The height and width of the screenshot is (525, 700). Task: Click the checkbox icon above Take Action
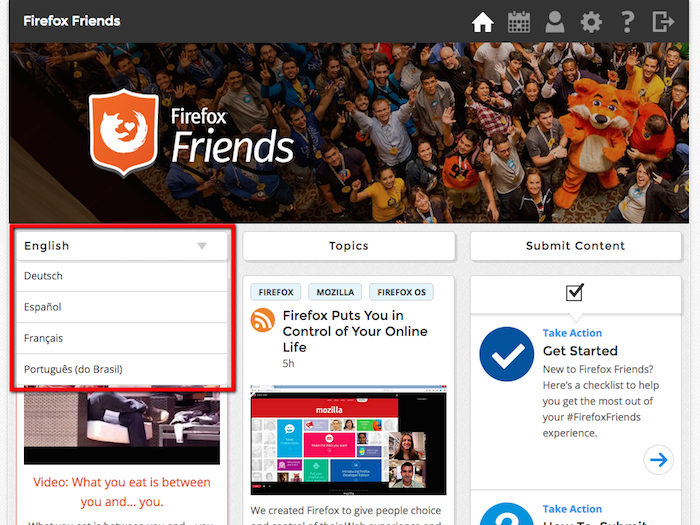575,292
